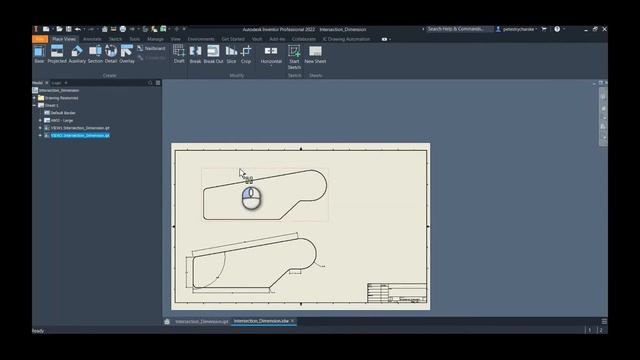This screenshot has width=640, height=360.
Task: Expand the VIEW1 Intersection_Dimension node
Action: click(40, 128)
